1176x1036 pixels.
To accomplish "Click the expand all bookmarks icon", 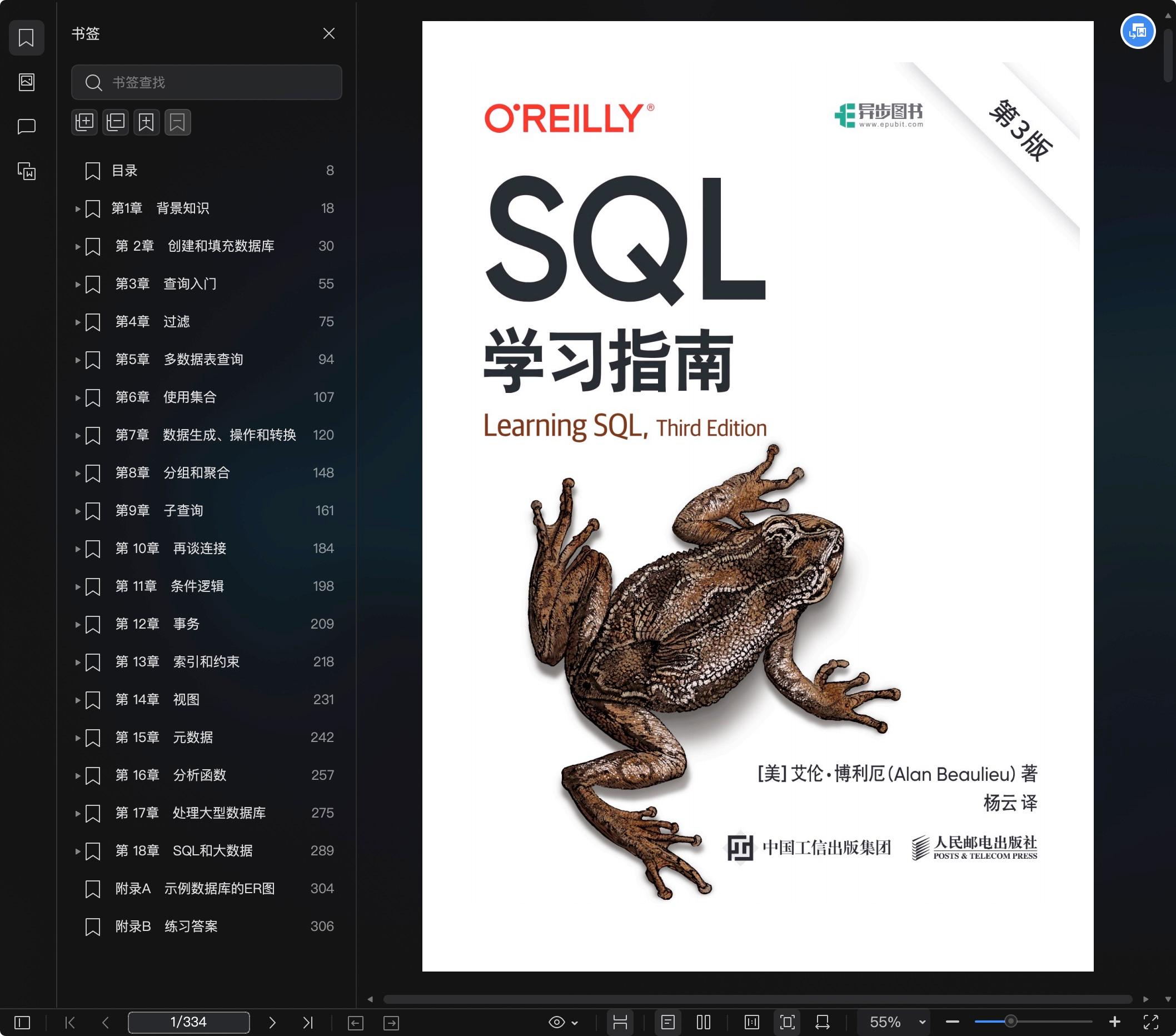I will tap(84, 122).
